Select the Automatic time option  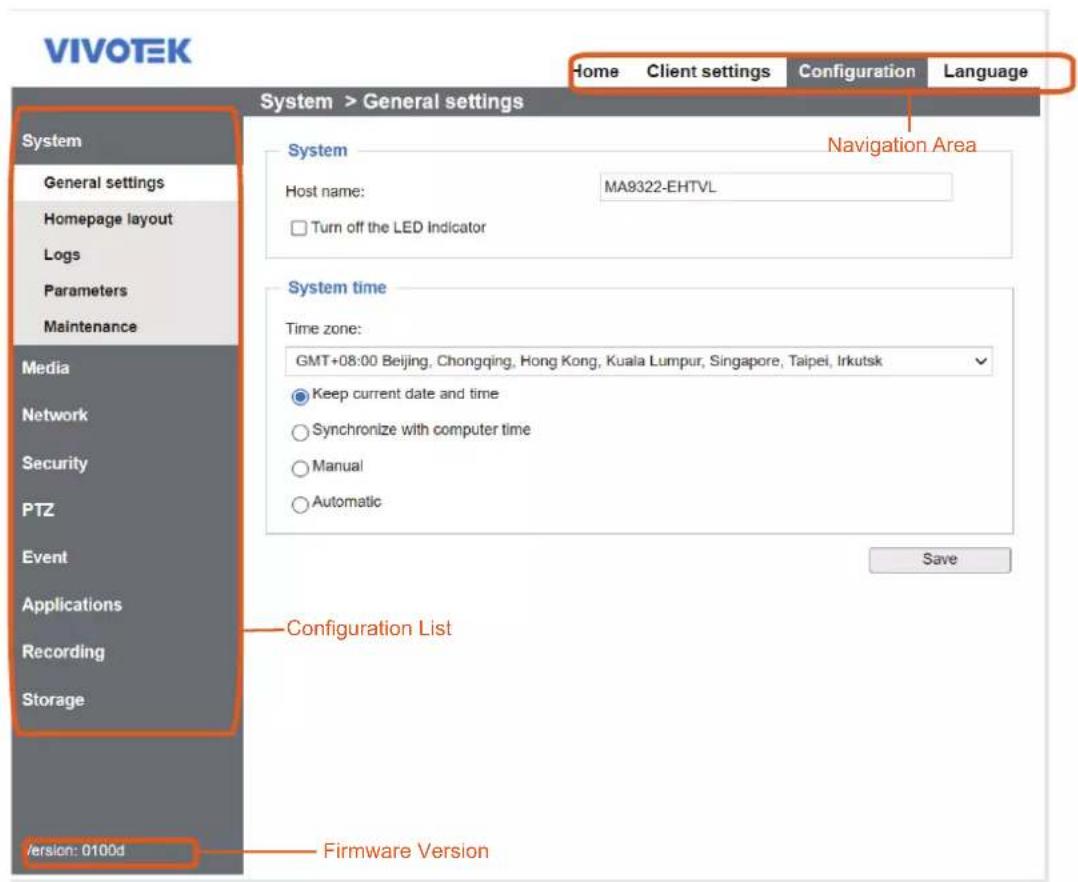(300, 505)
